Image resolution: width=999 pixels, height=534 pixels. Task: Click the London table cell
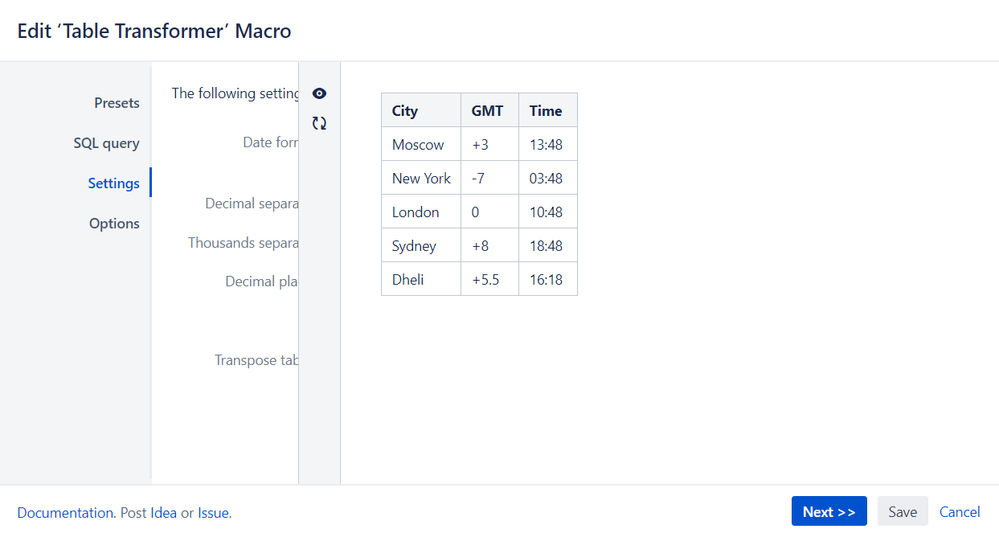click(x=415, y=212)
